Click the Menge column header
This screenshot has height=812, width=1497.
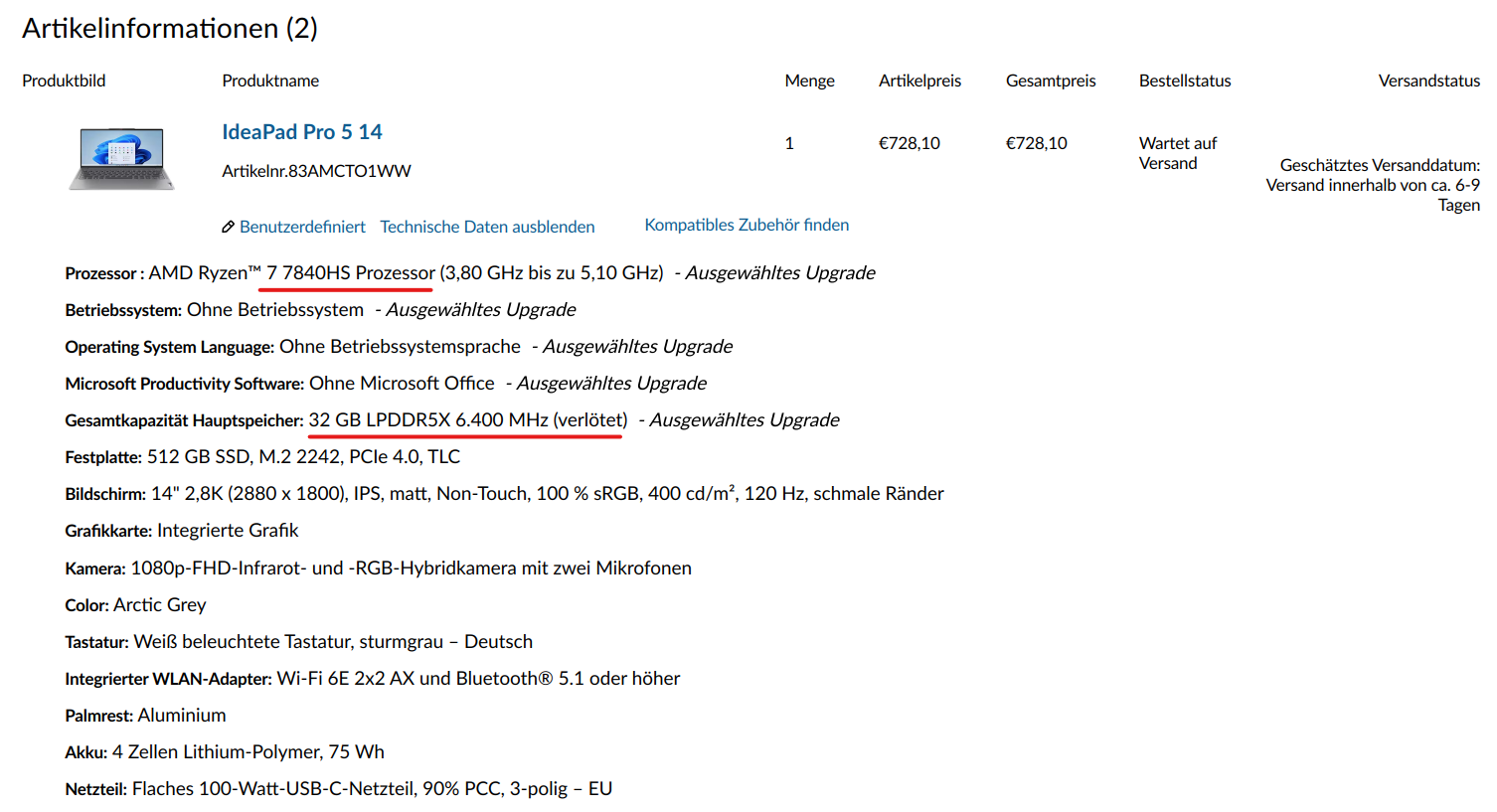tap(809, 81)
